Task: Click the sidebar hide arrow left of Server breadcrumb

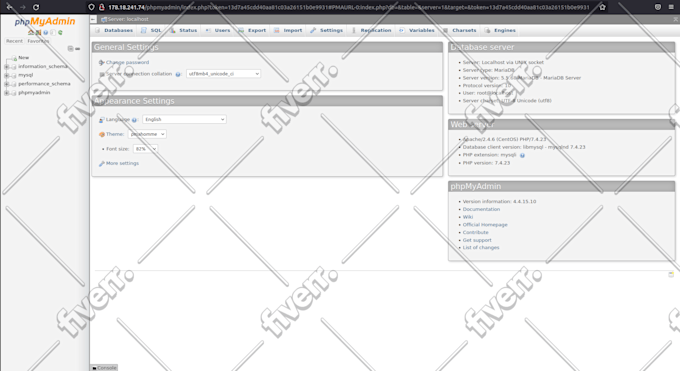Action: [93, 19]
